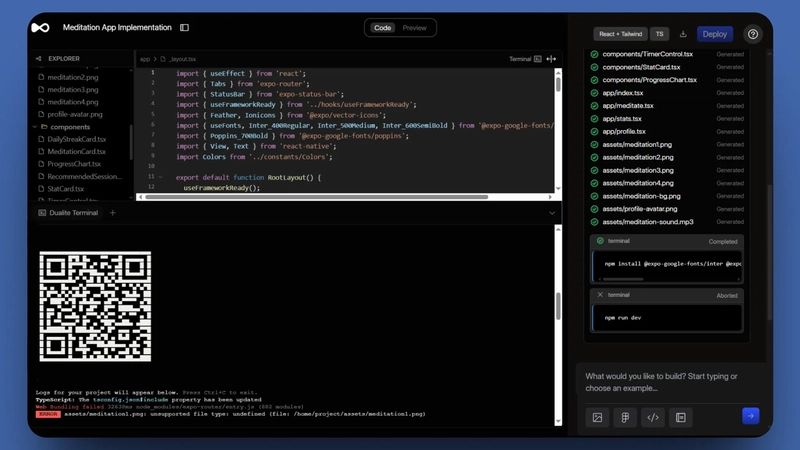800x450 pixels.
Task: Click the split editor icon
Action: tap(551, 59)
